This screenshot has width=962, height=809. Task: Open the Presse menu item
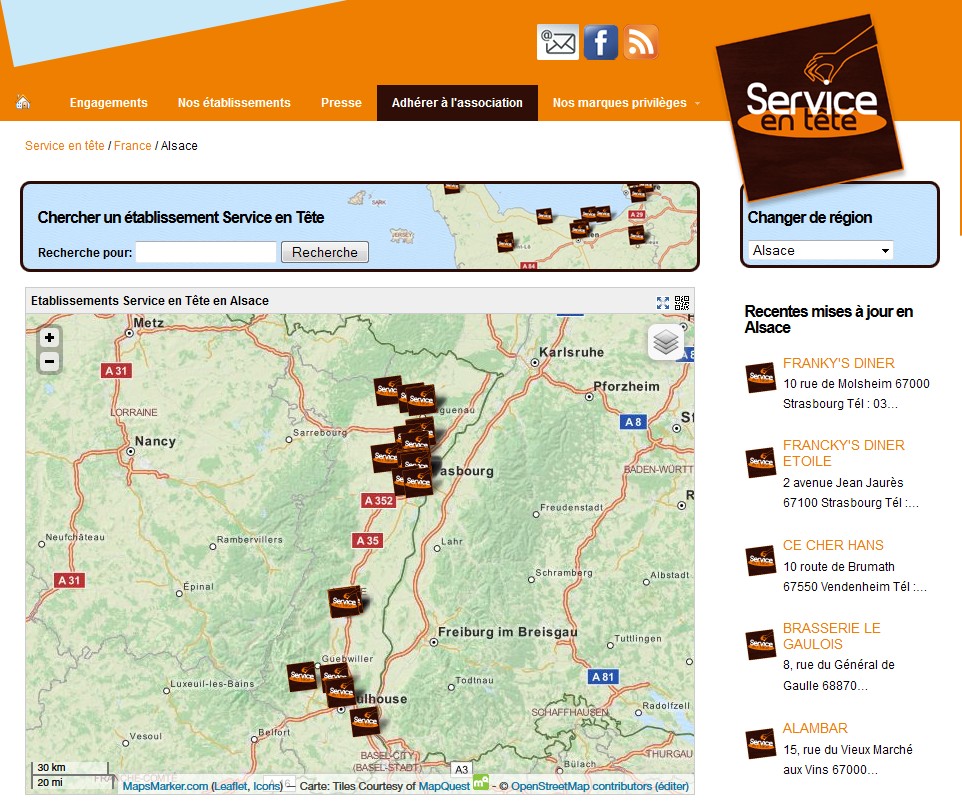tap(341, 102)
